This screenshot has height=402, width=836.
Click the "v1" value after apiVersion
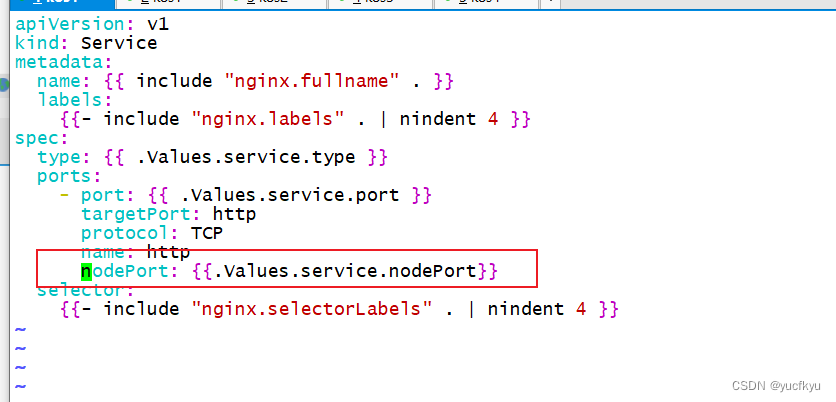(157, 24)
